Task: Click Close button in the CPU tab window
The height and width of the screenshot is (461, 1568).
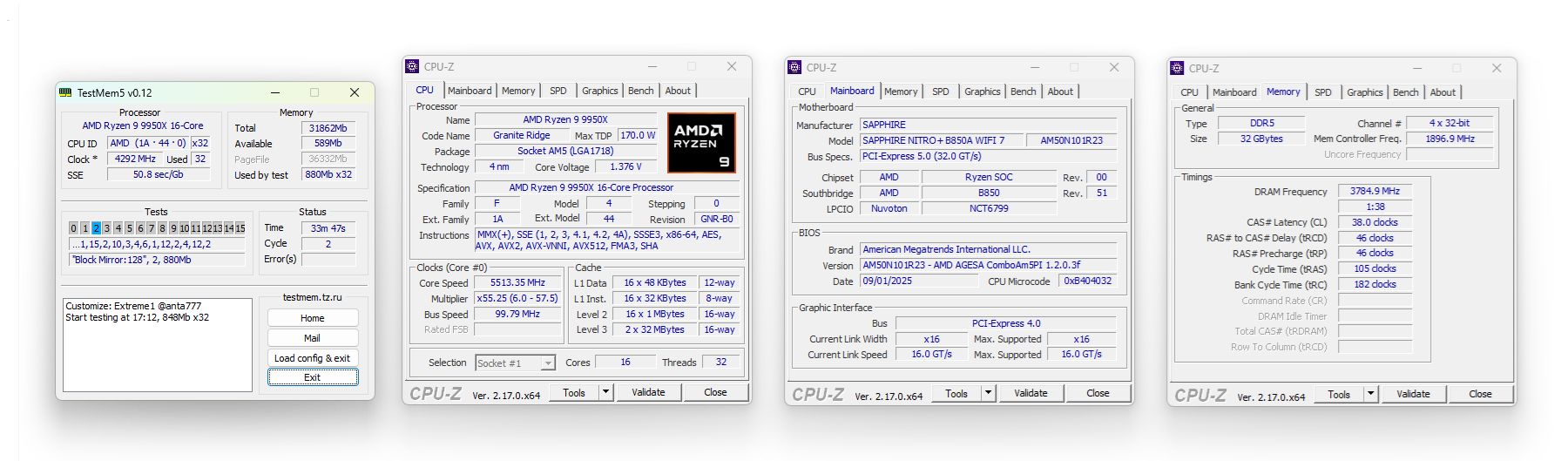Action: click(x=715, y=392)
